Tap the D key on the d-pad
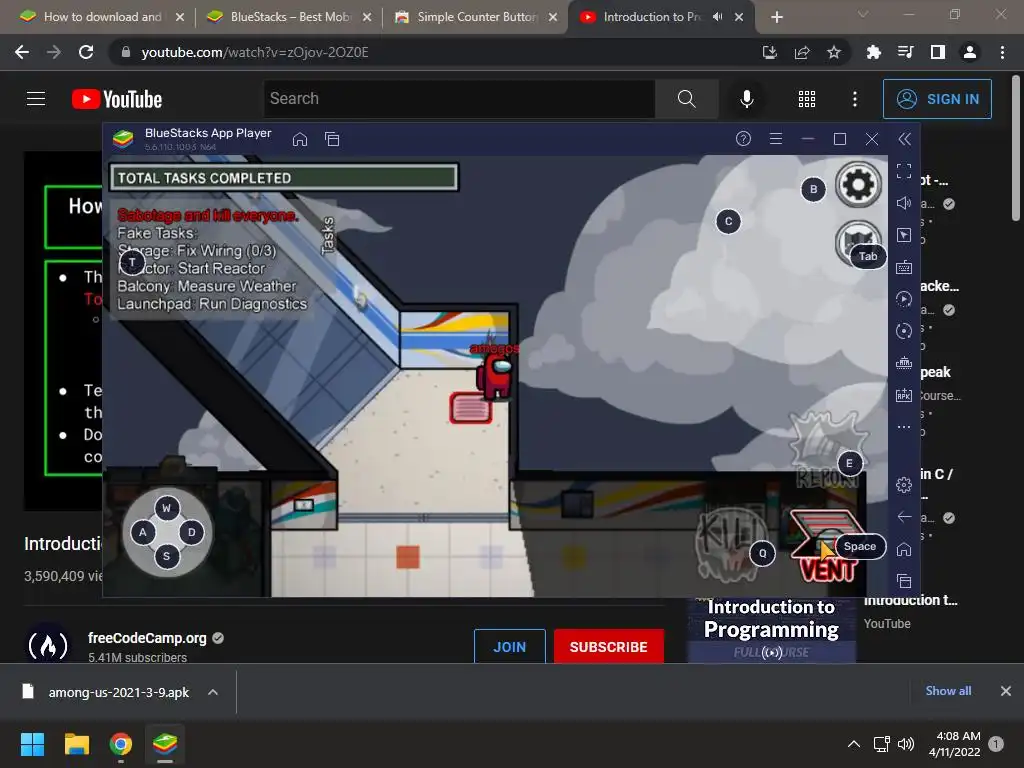 (x=191, y=532)
